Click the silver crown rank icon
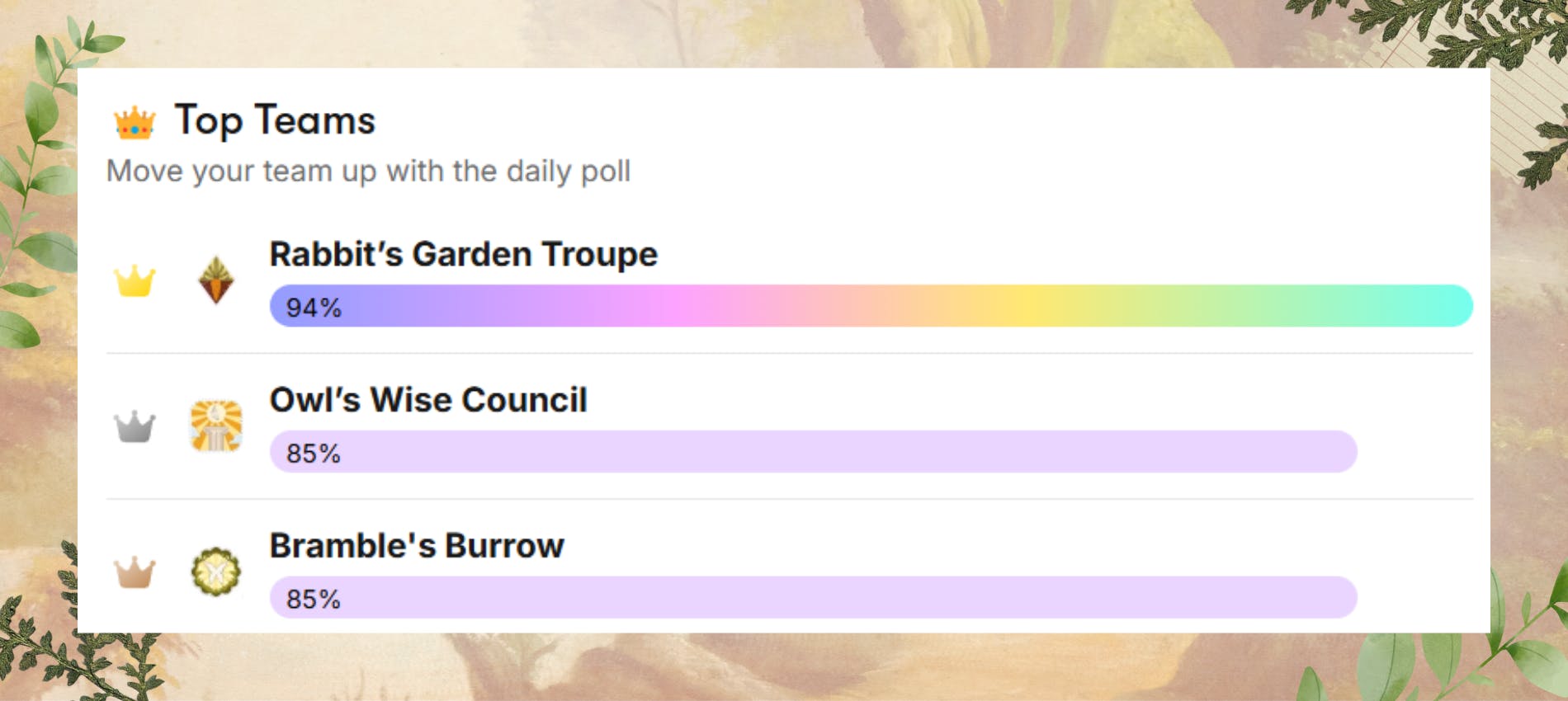The image size is (1568, 701). 135,427
